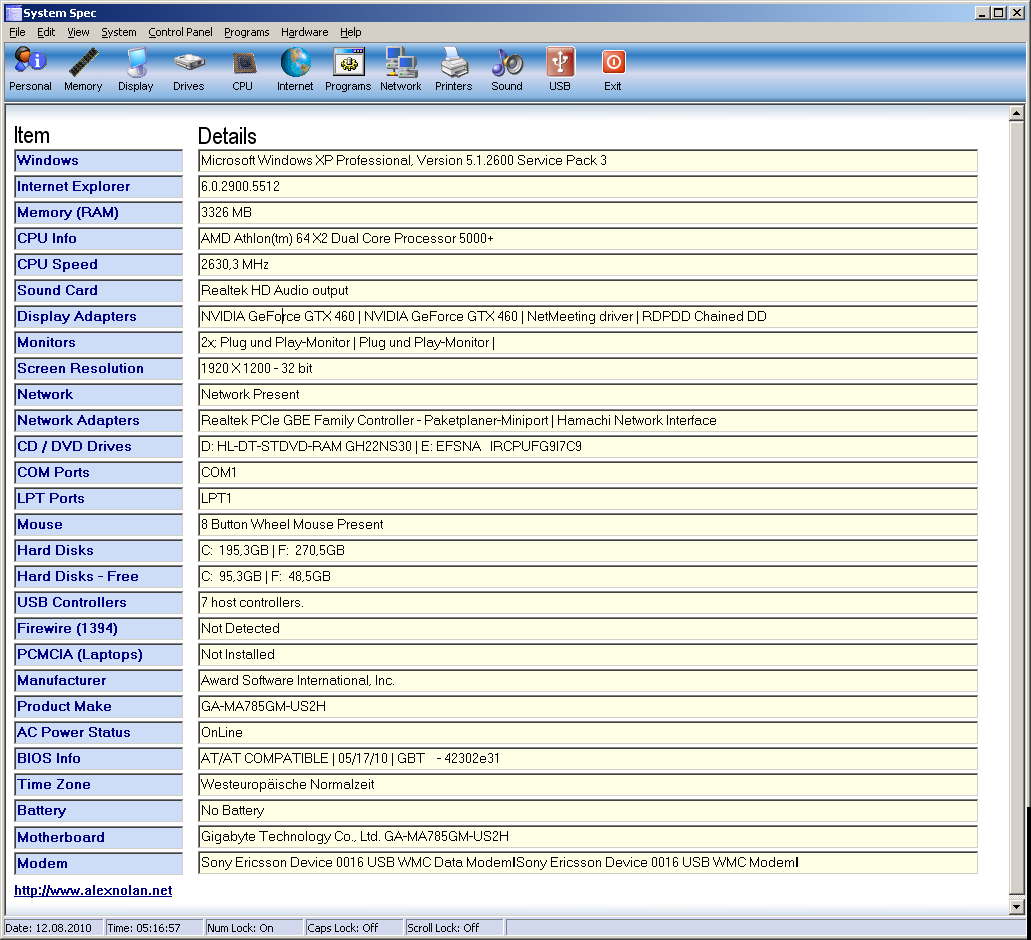1031x940 pixels.
Task: Click the Sound Card item button
Action: click(x=99, y=291)
